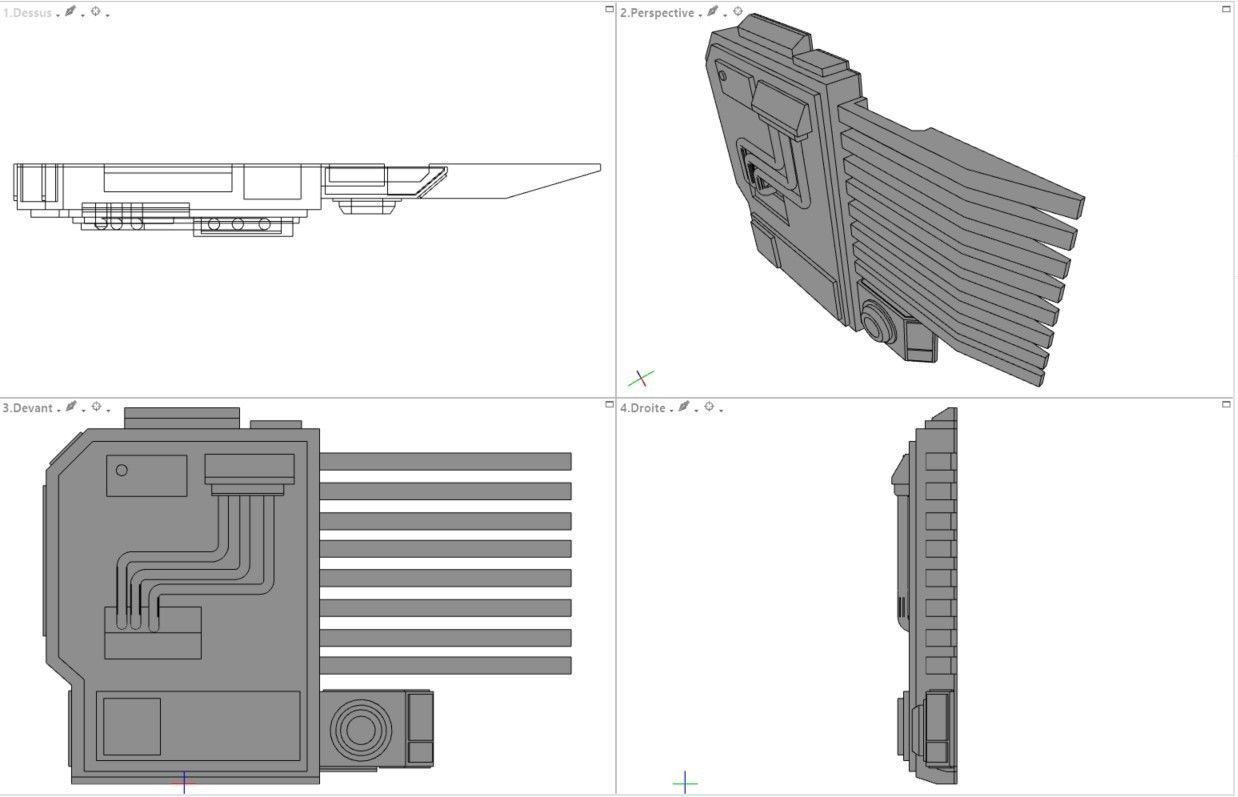Open the dropdown arrow next to 4.Droite label
Image resolution: width=1238 pixels, height=797 pixels.
671,410
